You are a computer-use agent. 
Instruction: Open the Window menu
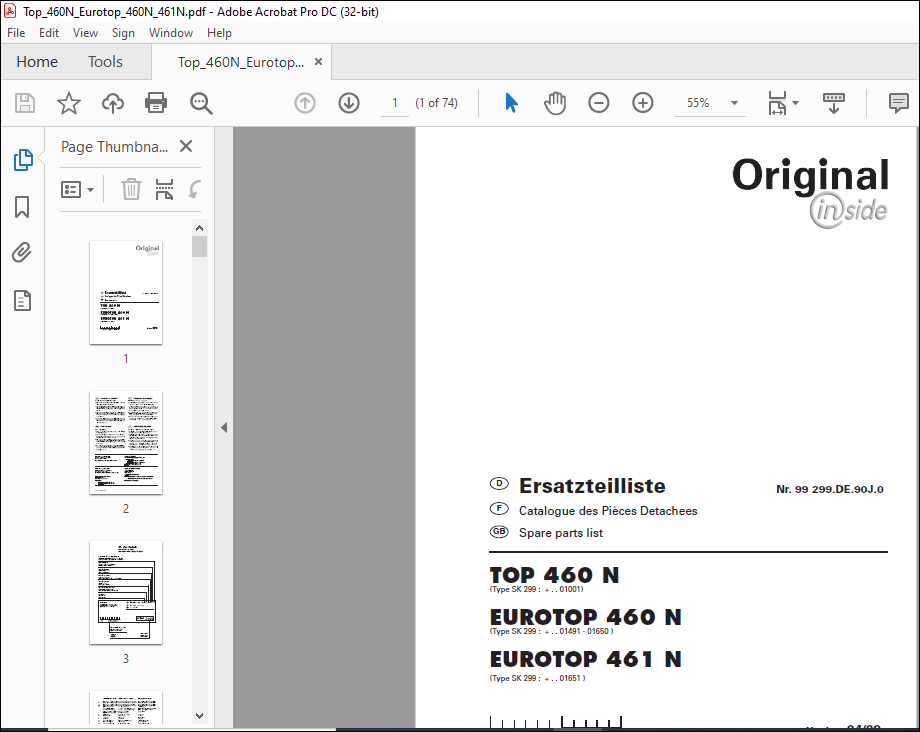pos(171,33)
